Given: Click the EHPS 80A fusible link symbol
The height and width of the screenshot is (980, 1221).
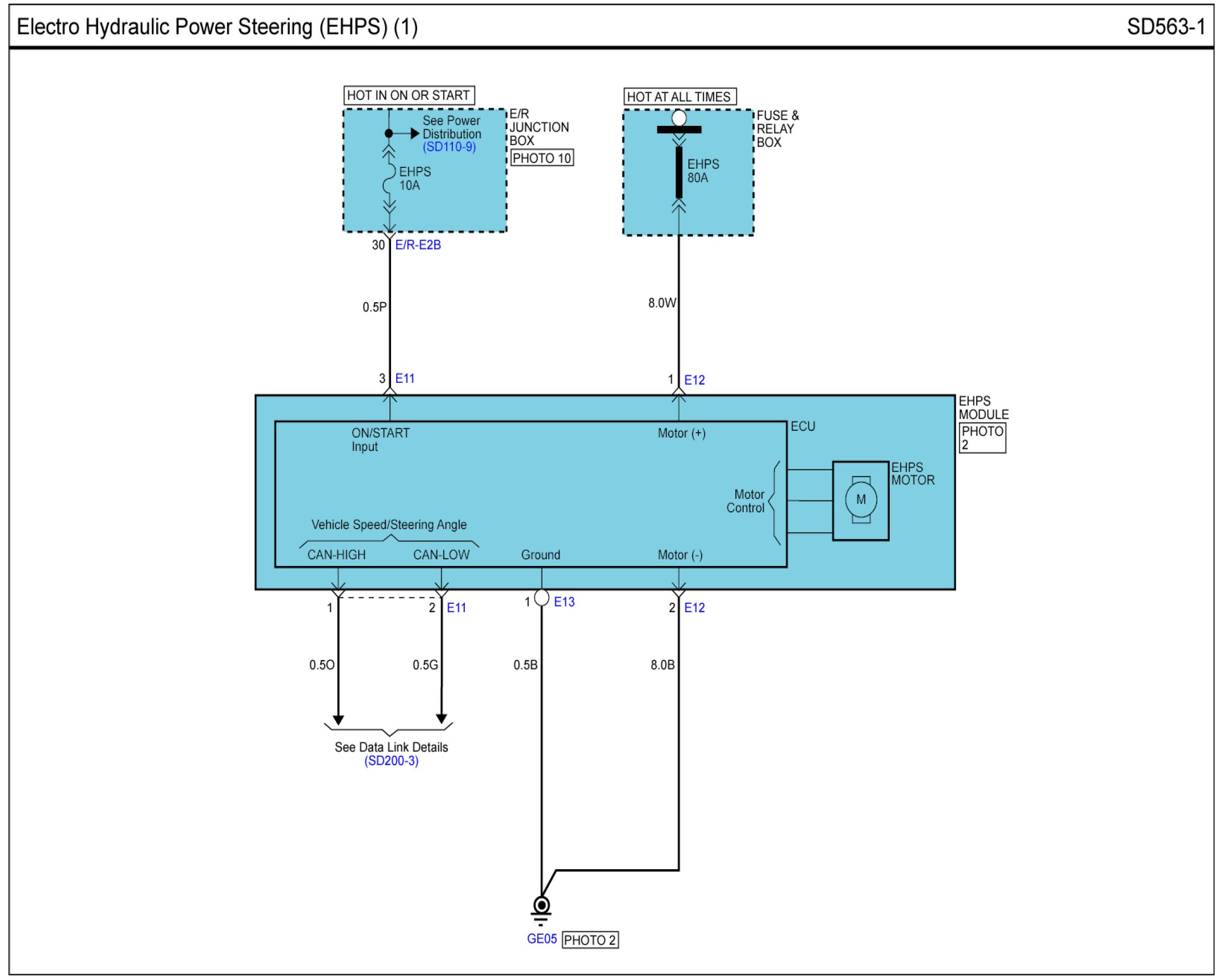Looking at the screenshot, I should pos(679,172).
